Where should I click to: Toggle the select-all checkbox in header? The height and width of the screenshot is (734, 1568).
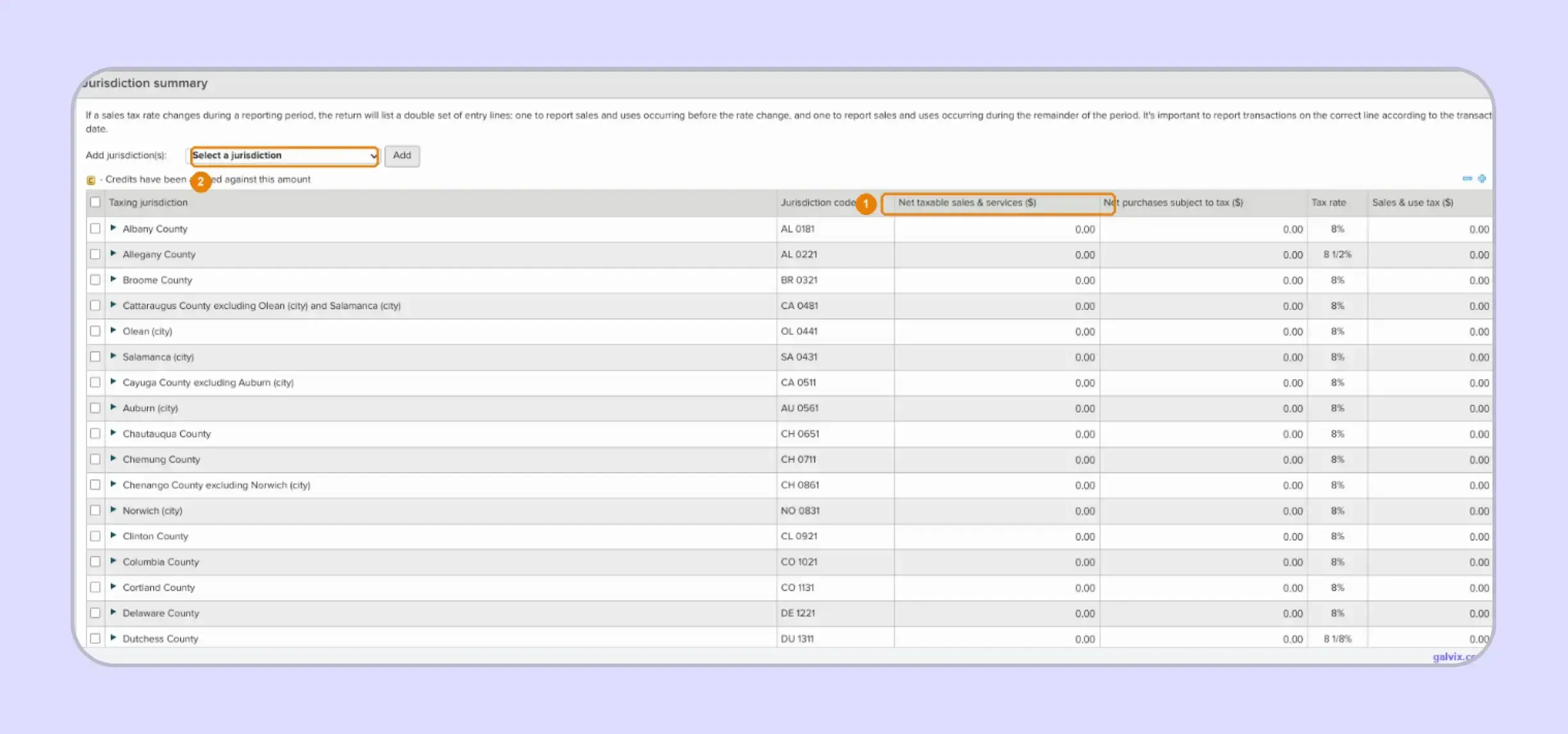(x=95, y=202)
